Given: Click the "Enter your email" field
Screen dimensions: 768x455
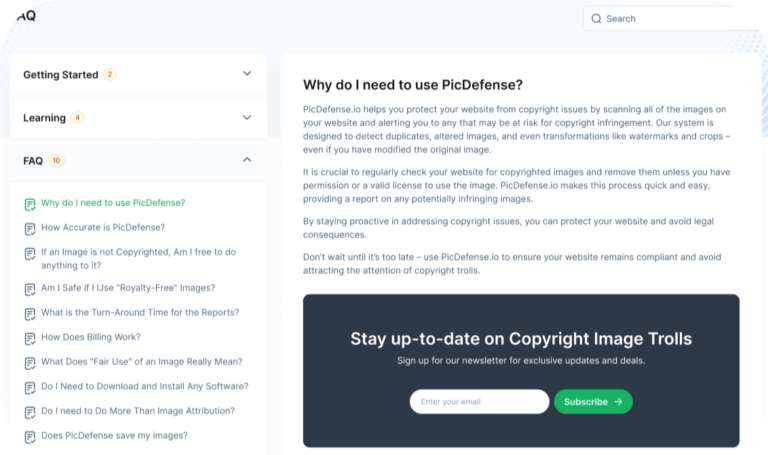Looking at the screenshot, I should click(480, 402).
